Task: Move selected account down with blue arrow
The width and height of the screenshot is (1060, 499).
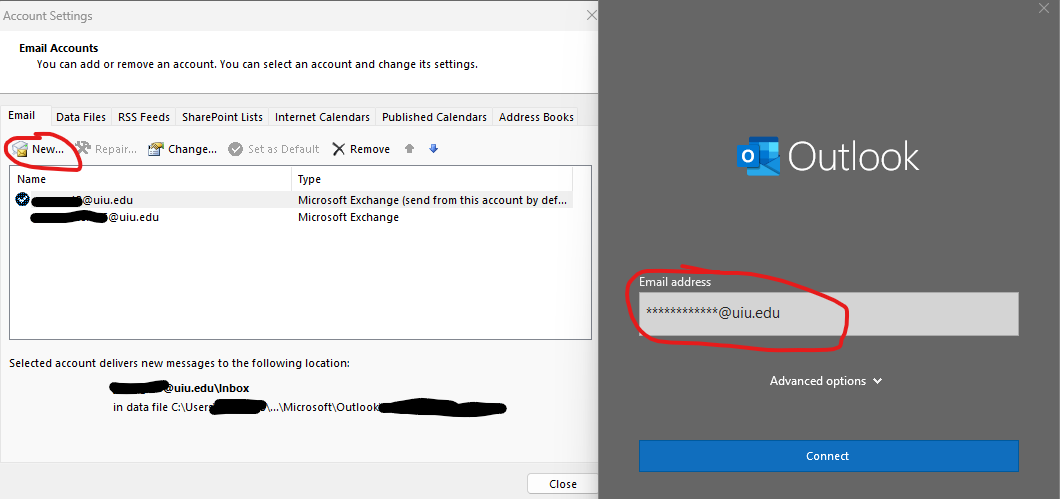Action: coord(434,149)
